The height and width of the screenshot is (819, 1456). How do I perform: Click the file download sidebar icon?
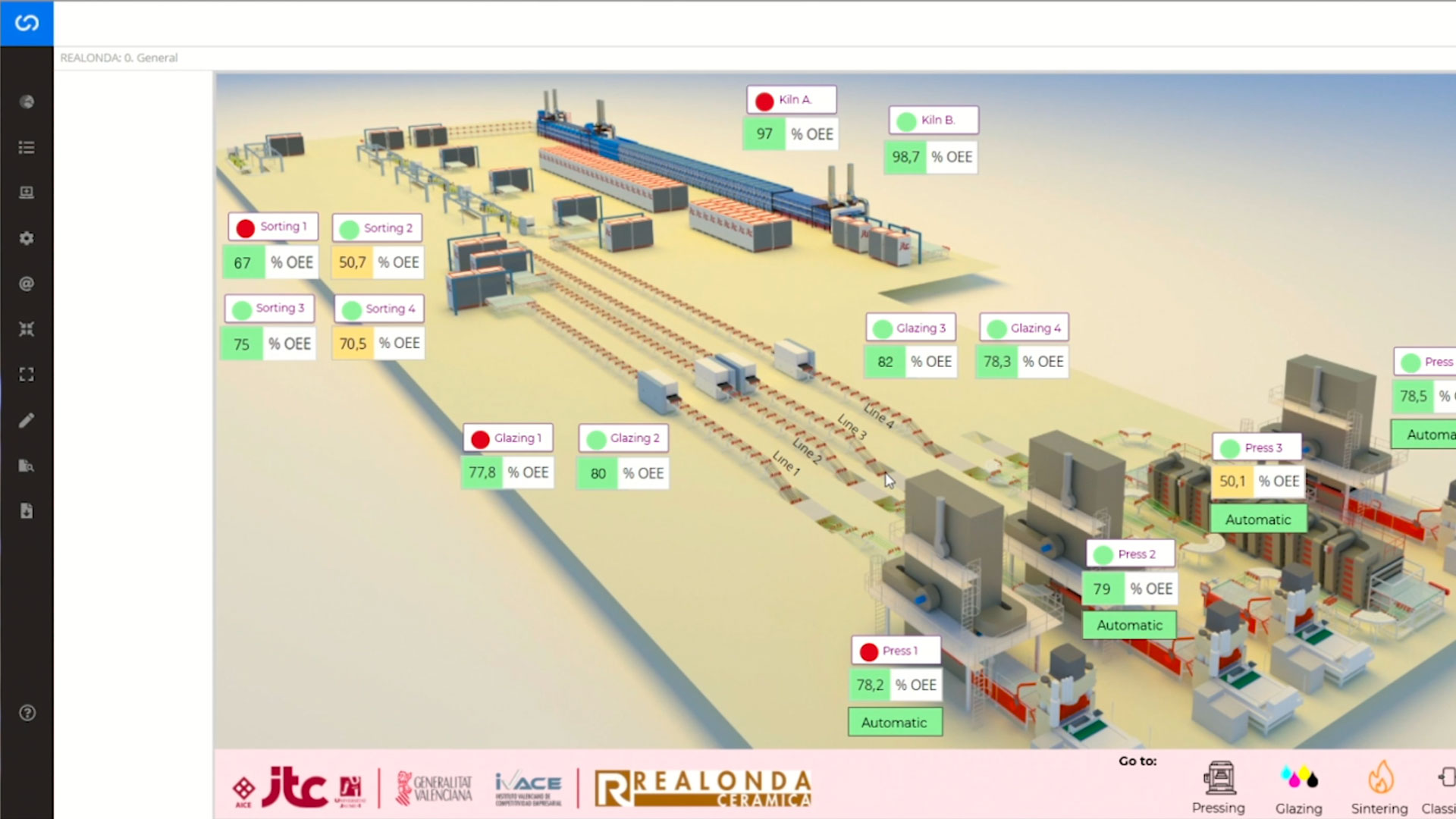[27, 511]
